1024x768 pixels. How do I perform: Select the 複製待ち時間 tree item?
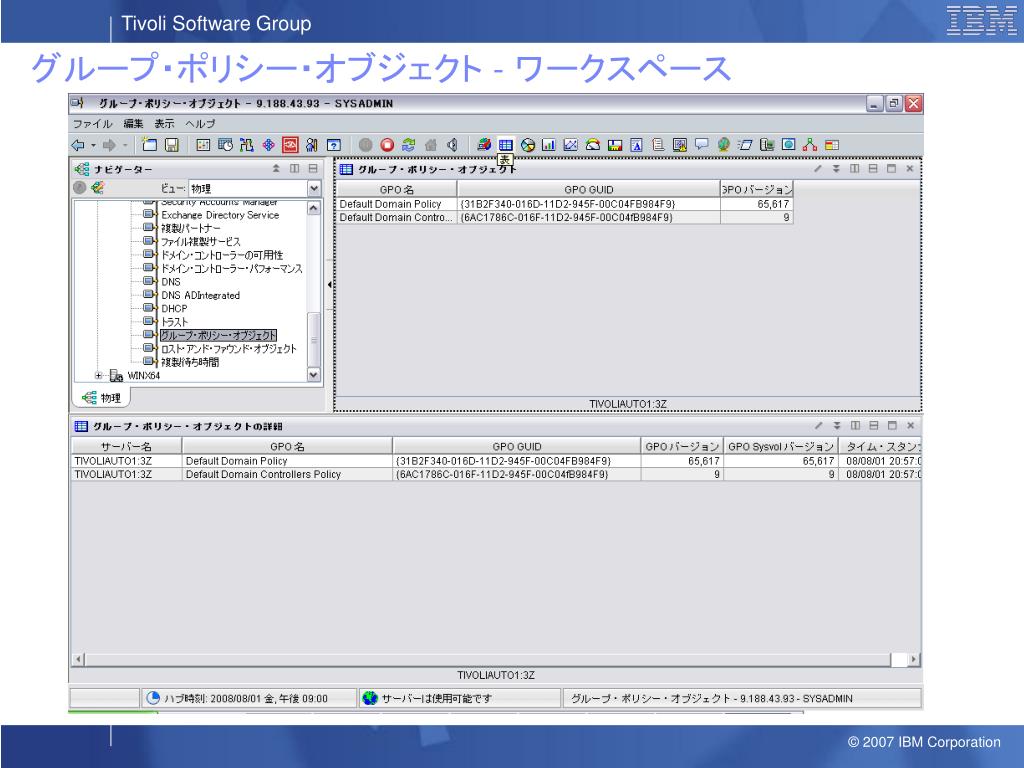tap(190, 362)
